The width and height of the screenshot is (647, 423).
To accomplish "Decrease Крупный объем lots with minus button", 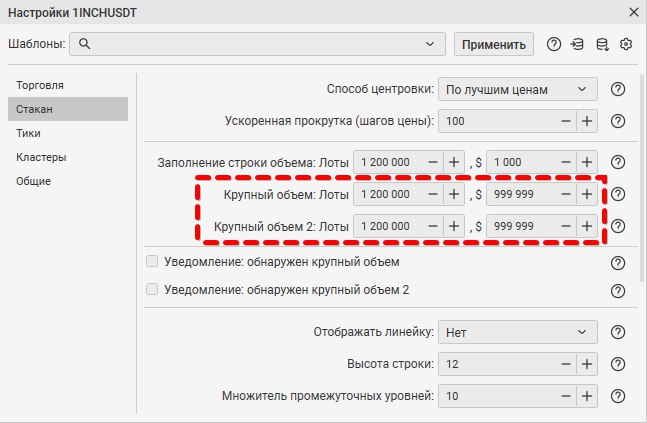I will click(432, 194).
